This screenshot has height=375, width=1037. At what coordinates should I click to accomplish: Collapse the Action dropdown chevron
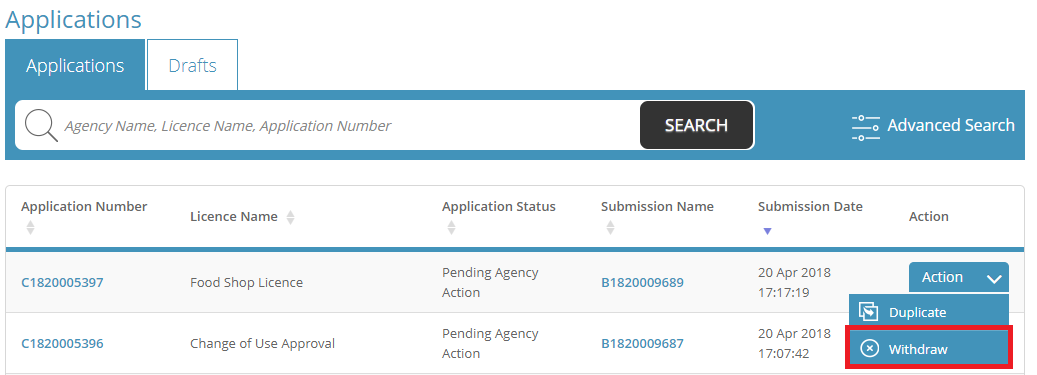point(994,278)
